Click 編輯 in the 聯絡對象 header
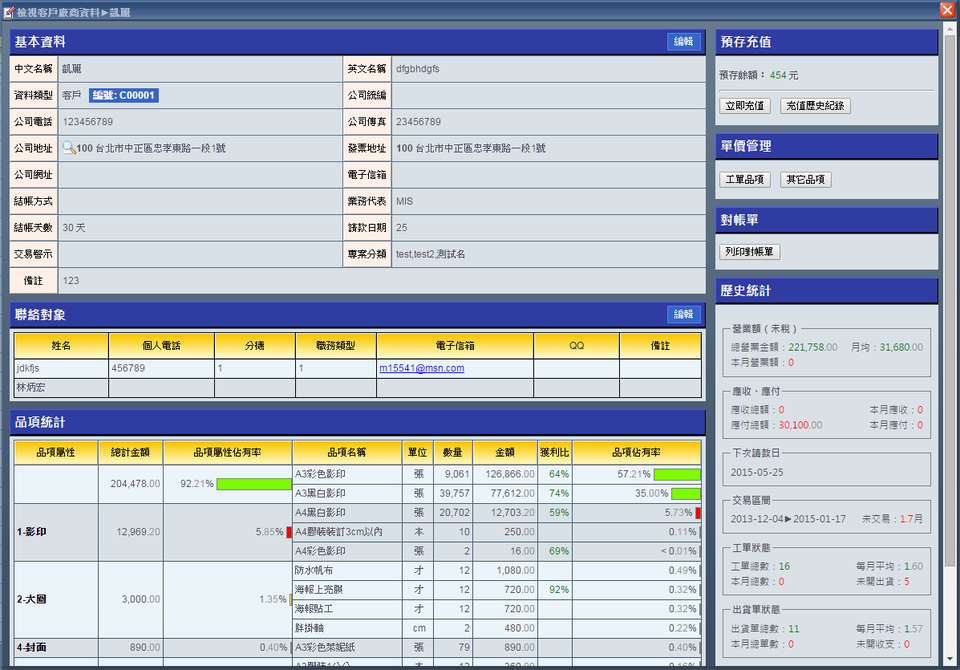The image size is (960, 670). [683, 314]
